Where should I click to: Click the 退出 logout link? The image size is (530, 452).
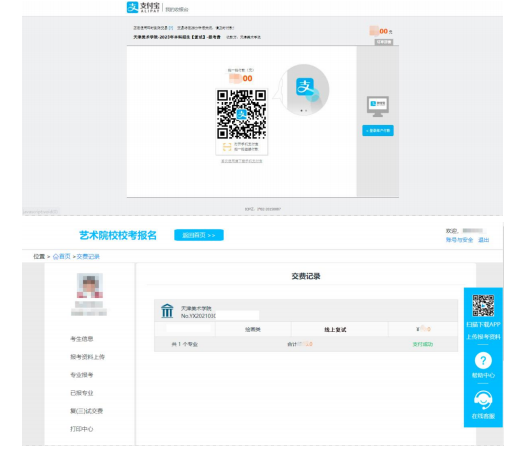[x=484, y=240]
